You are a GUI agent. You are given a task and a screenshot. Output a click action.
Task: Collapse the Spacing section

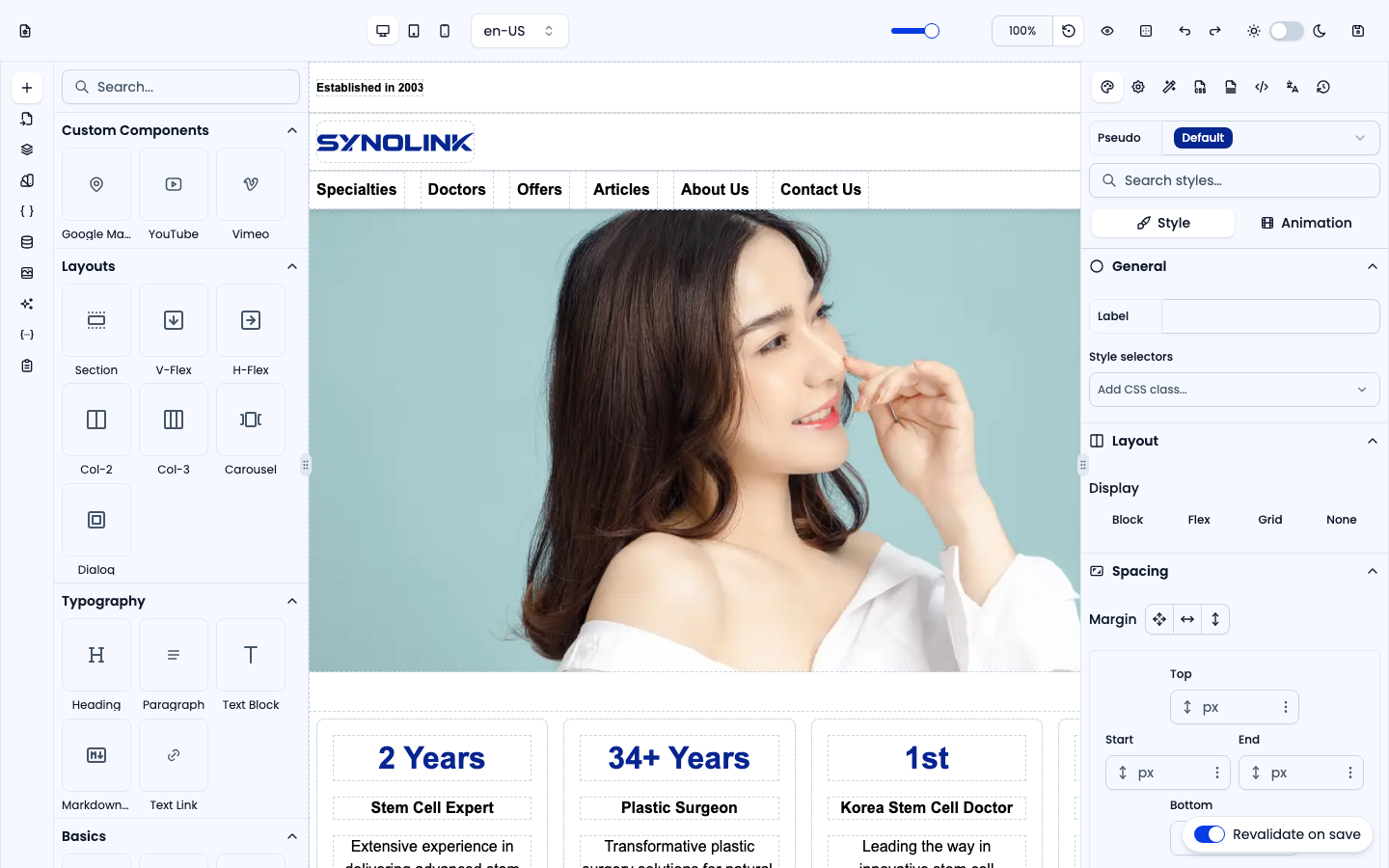coord(1373,571)
